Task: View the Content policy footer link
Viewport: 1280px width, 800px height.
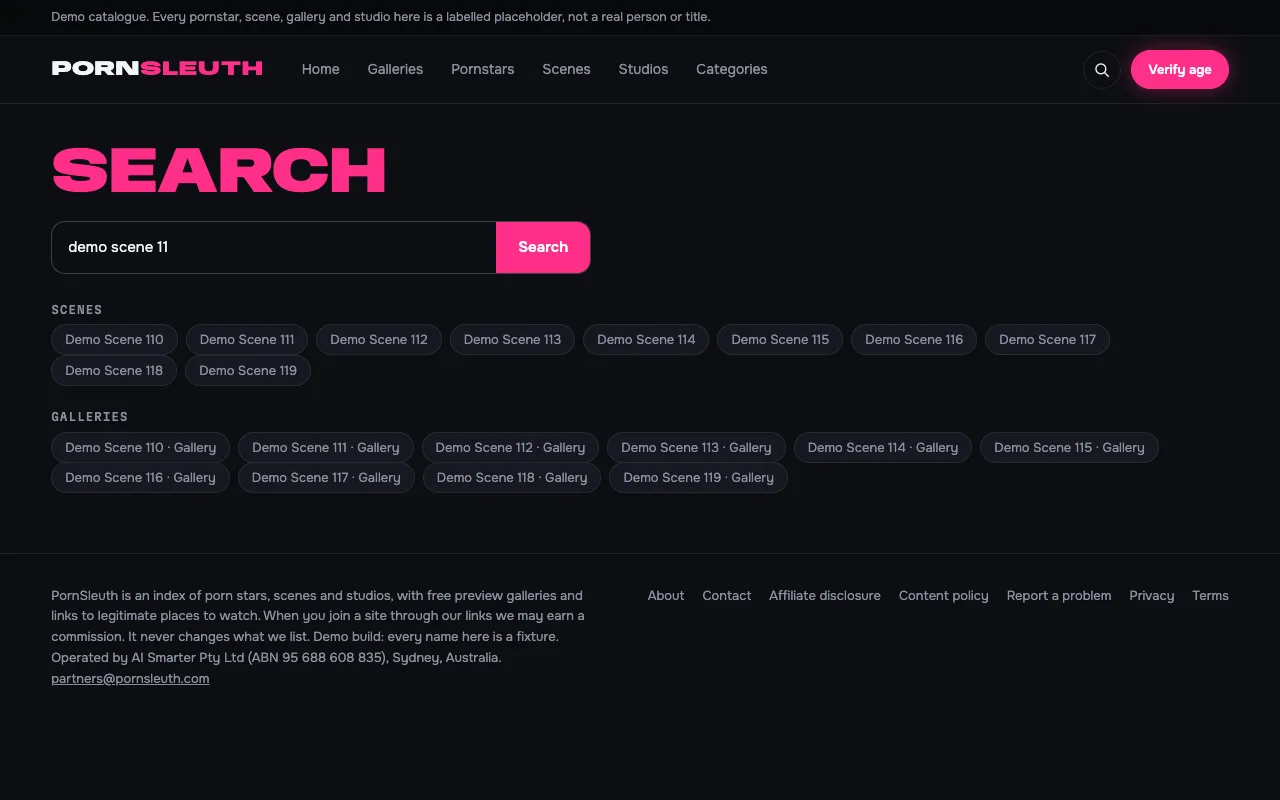Action: click(x=944, y=596)
